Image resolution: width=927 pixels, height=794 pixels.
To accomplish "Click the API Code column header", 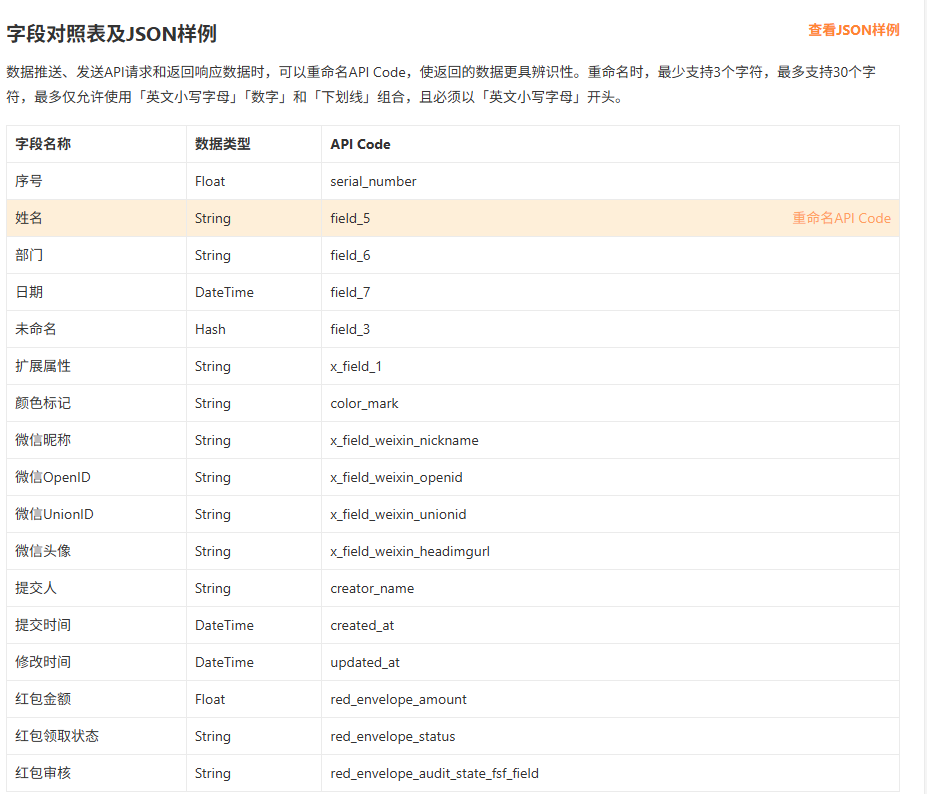I will [x=360, y=144].
